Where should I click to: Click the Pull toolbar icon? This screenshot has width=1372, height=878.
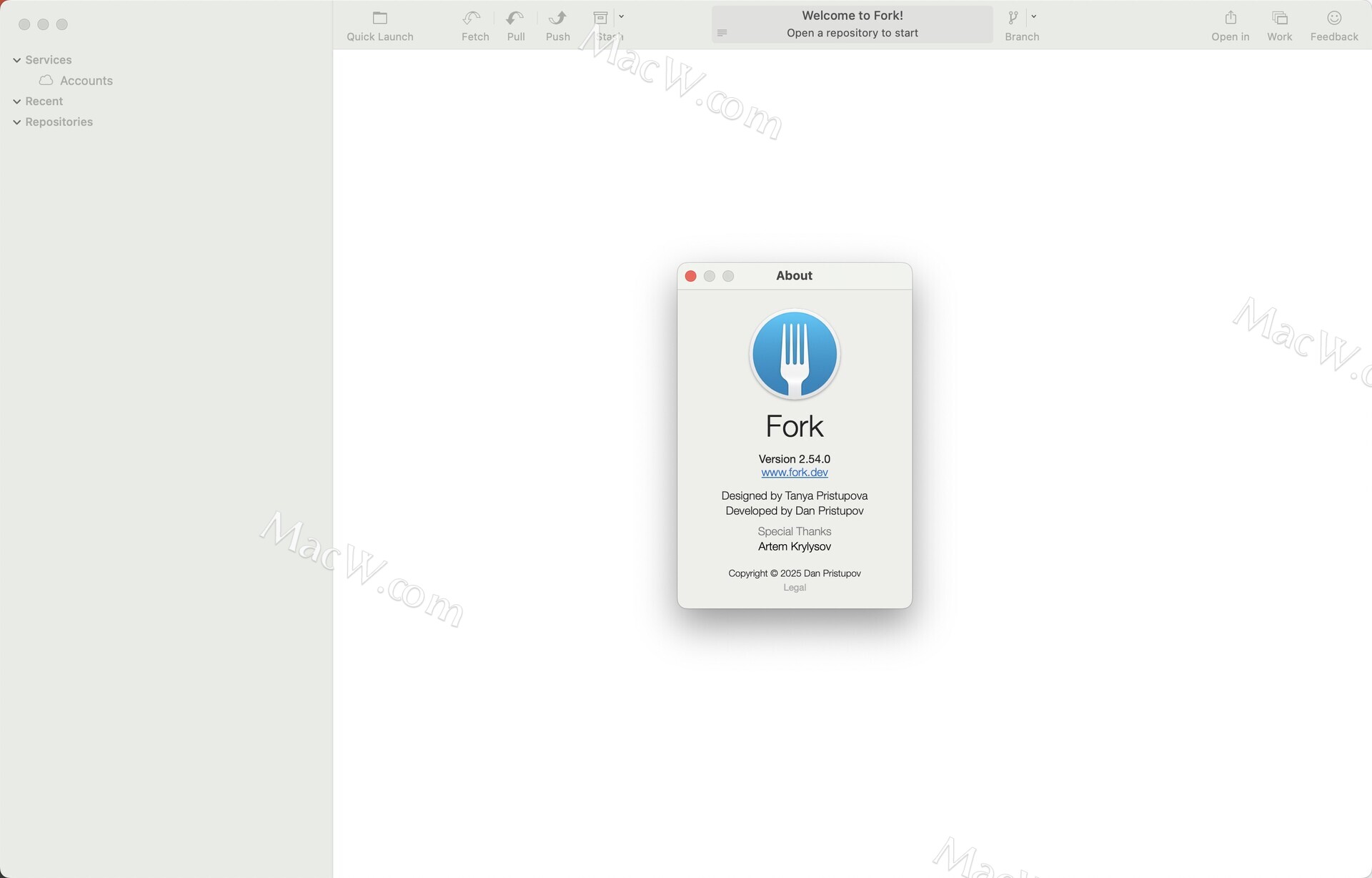click(x=515, y=18)
